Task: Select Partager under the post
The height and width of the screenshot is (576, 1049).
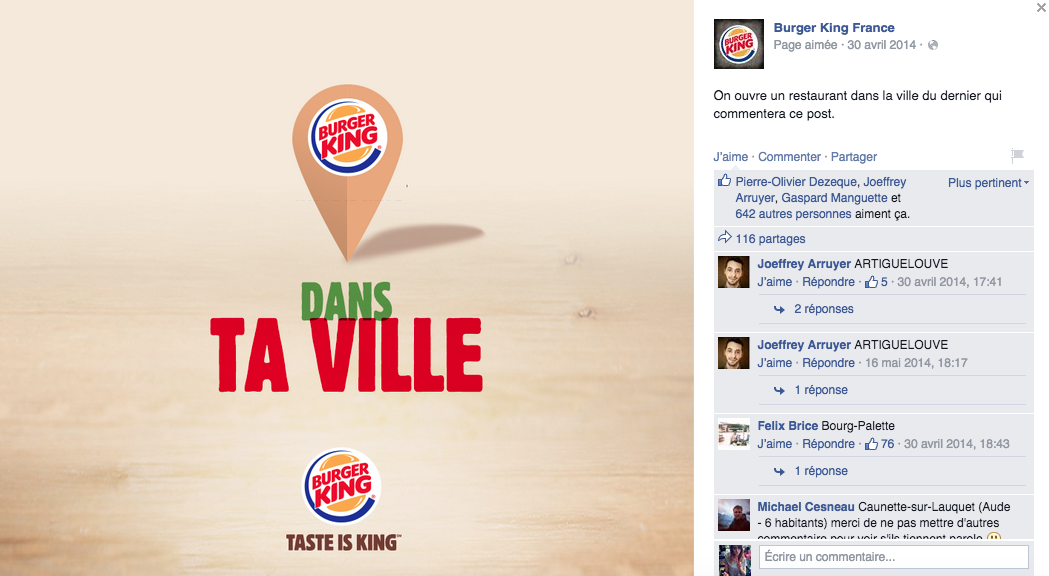Action: click(x=854, y=157)
